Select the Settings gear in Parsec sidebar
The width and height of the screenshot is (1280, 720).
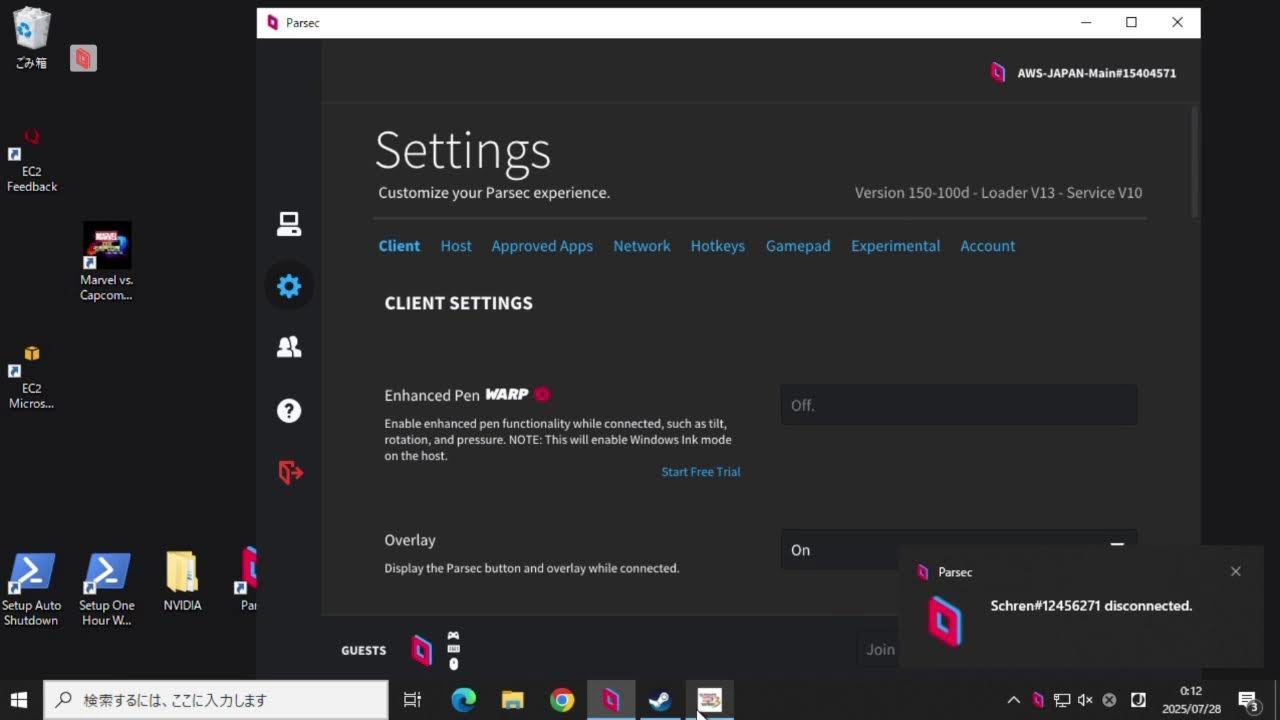289,287
